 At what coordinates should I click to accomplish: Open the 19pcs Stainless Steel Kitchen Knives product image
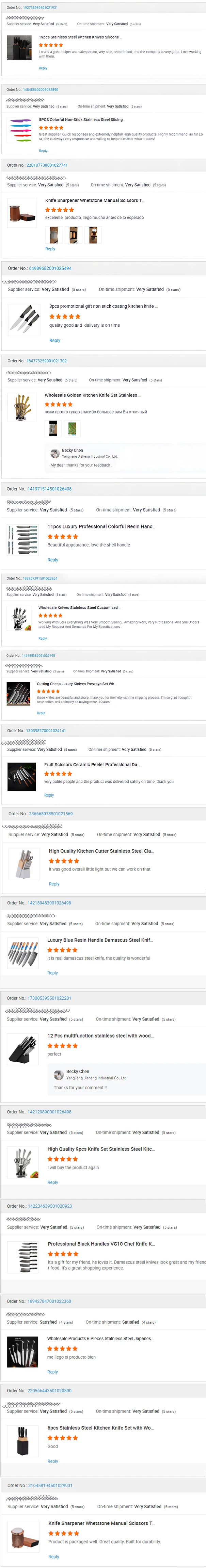coord(18,48)
